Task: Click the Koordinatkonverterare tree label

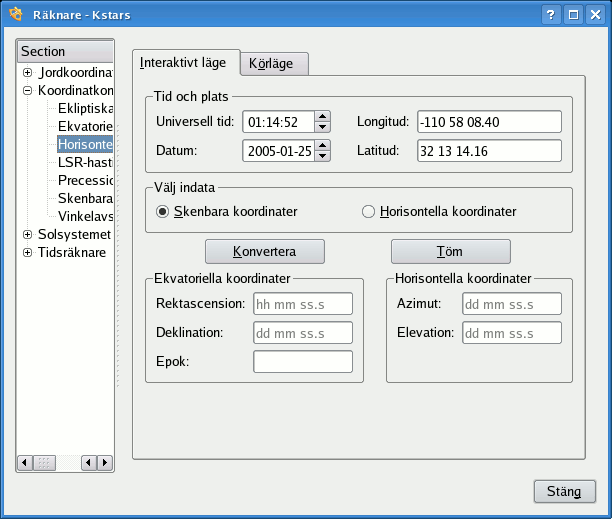Action: pyautogui.click(x=76, y=91)
